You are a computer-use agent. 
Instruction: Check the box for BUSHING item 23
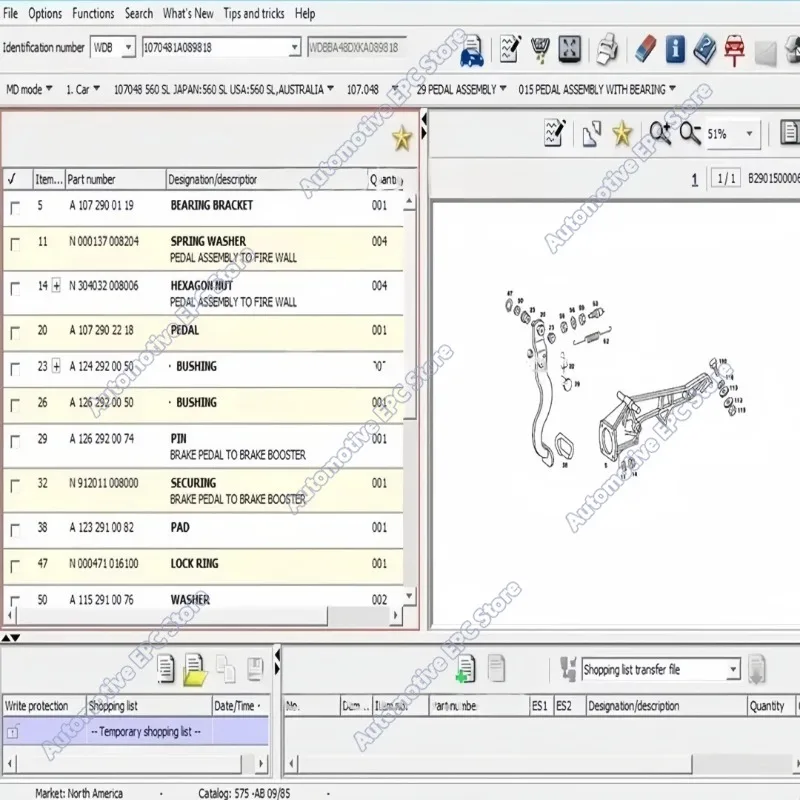click(x=15, y=369)
